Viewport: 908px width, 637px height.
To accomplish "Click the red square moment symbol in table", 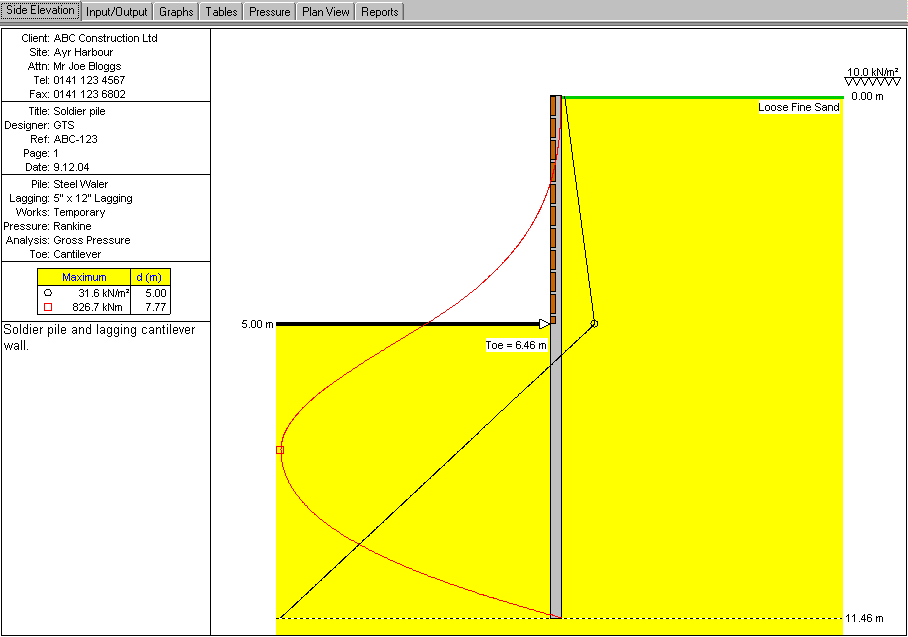I will [47, 307].
